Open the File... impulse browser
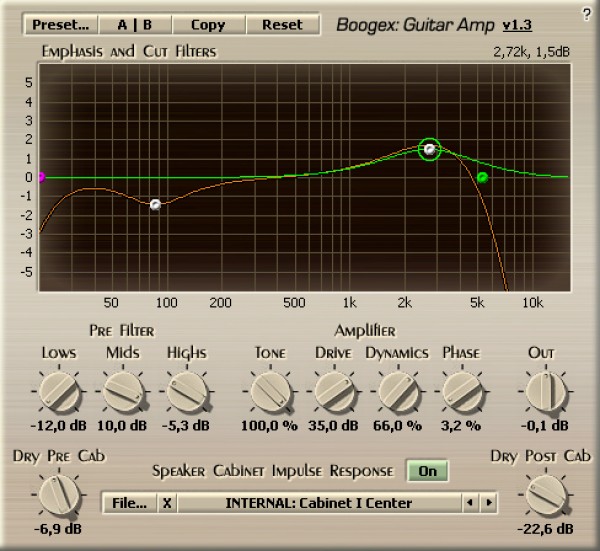This screenshot has width=600, height=551. 130,502
